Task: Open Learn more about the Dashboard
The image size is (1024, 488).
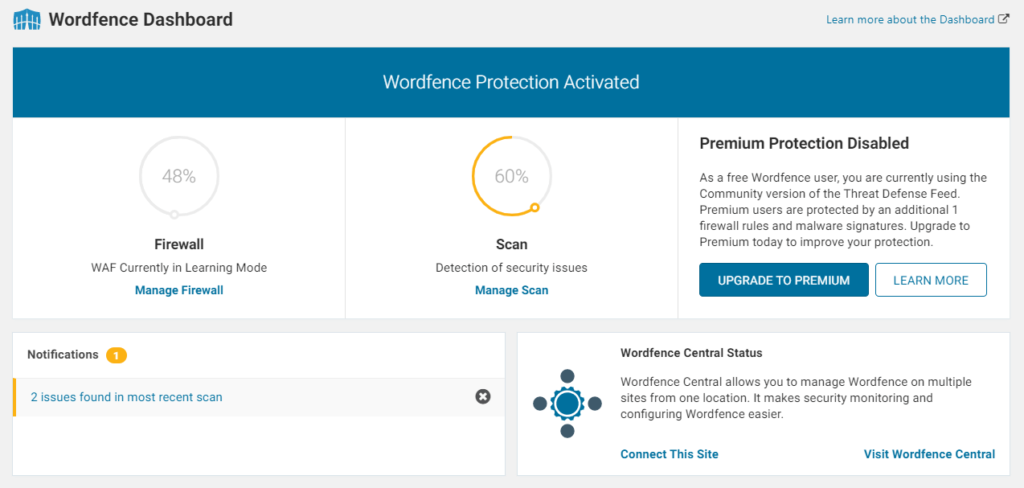Action: [910, 20]
